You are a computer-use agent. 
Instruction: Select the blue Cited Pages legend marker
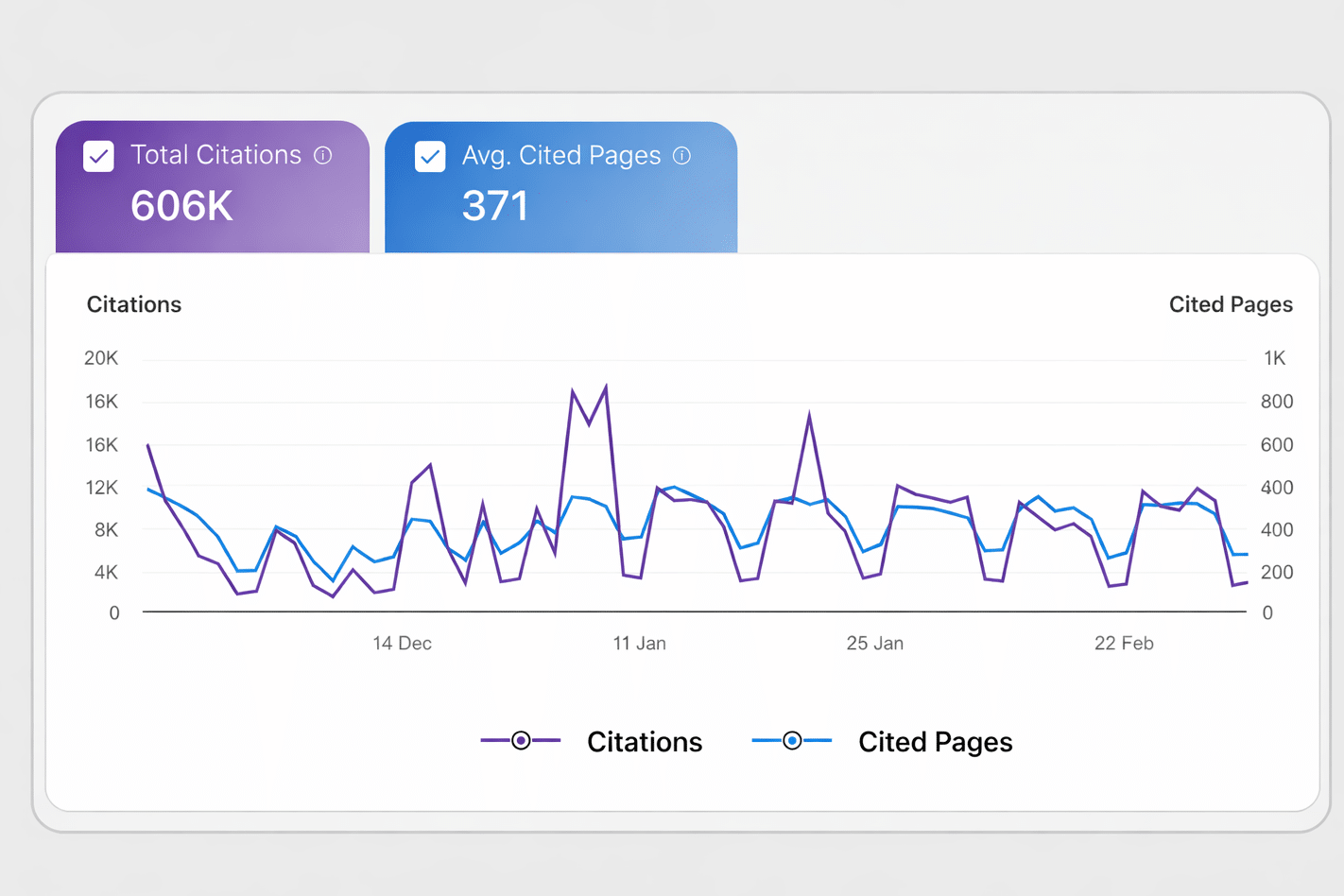click(x=791, y=741)
